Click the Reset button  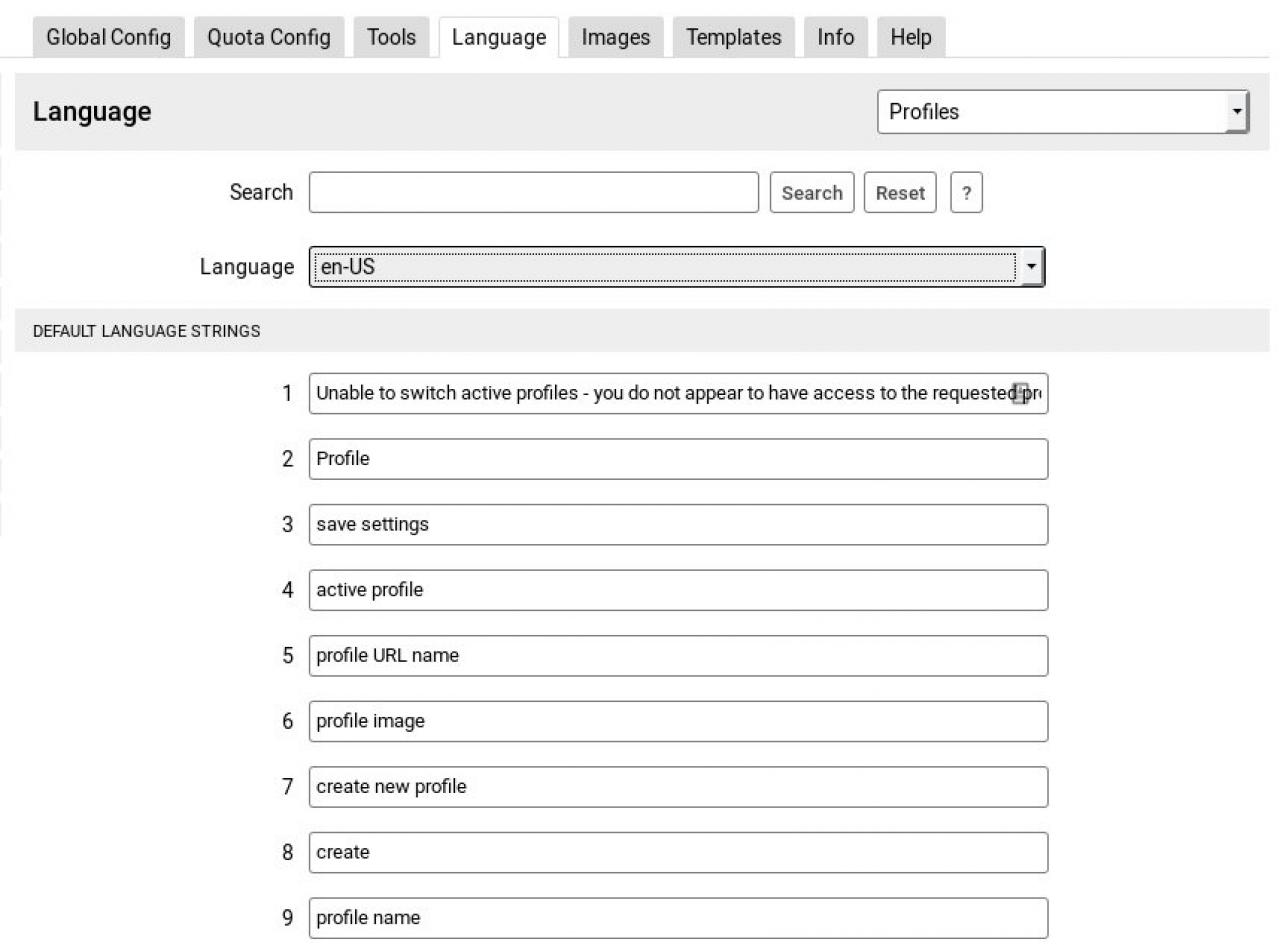(899, 193)
